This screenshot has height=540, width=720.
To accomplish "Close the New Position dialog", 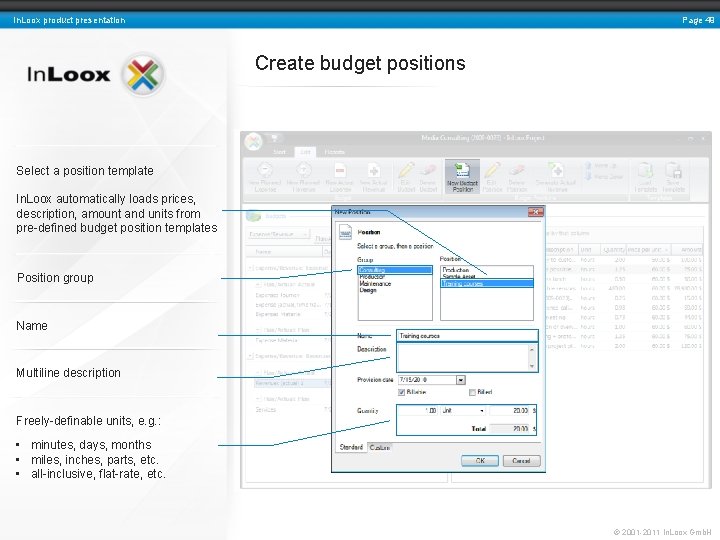I will pos(535,212).
